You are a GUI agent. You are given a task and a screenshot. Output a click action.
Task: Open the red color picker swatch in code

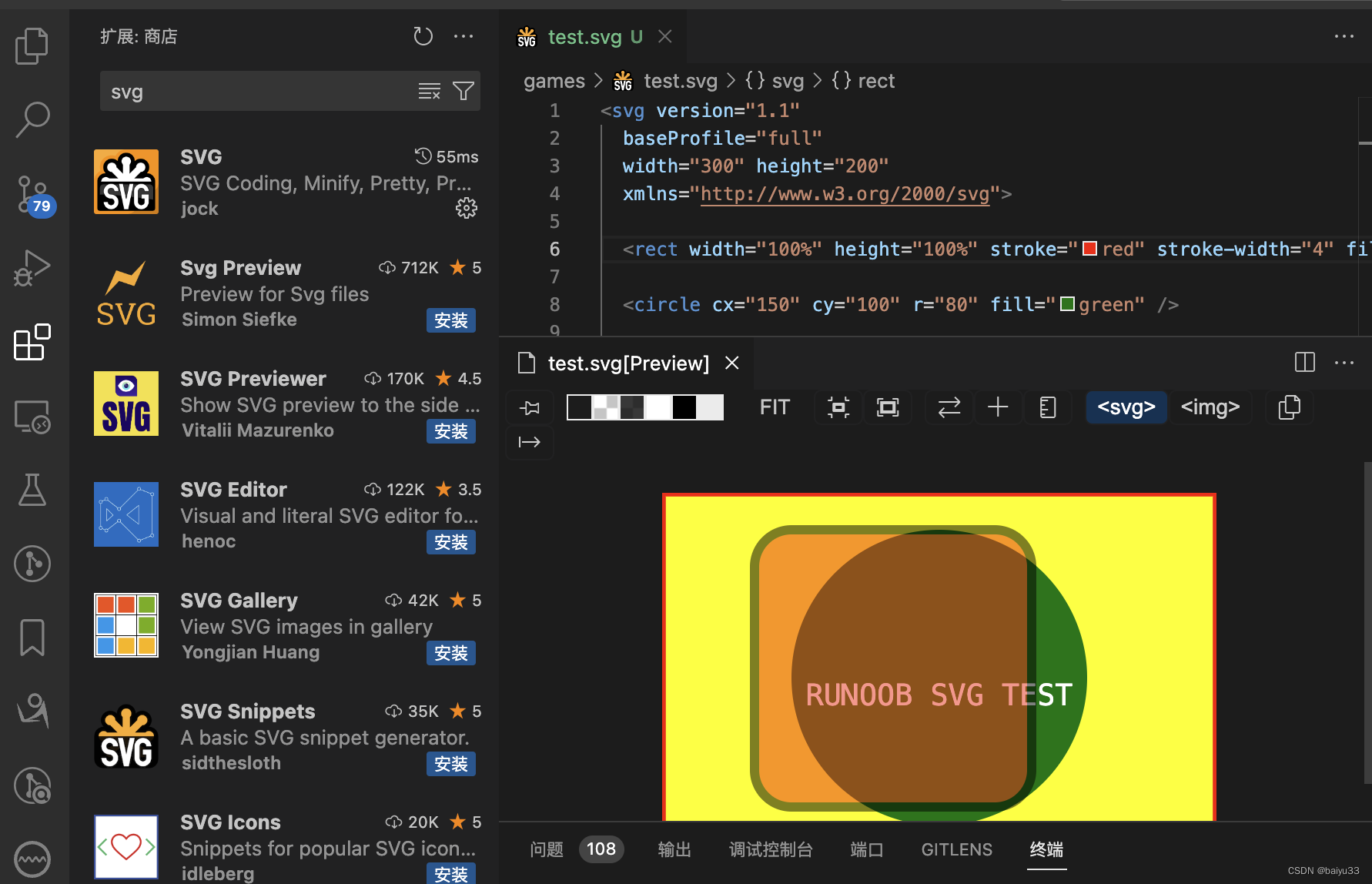1089,249
